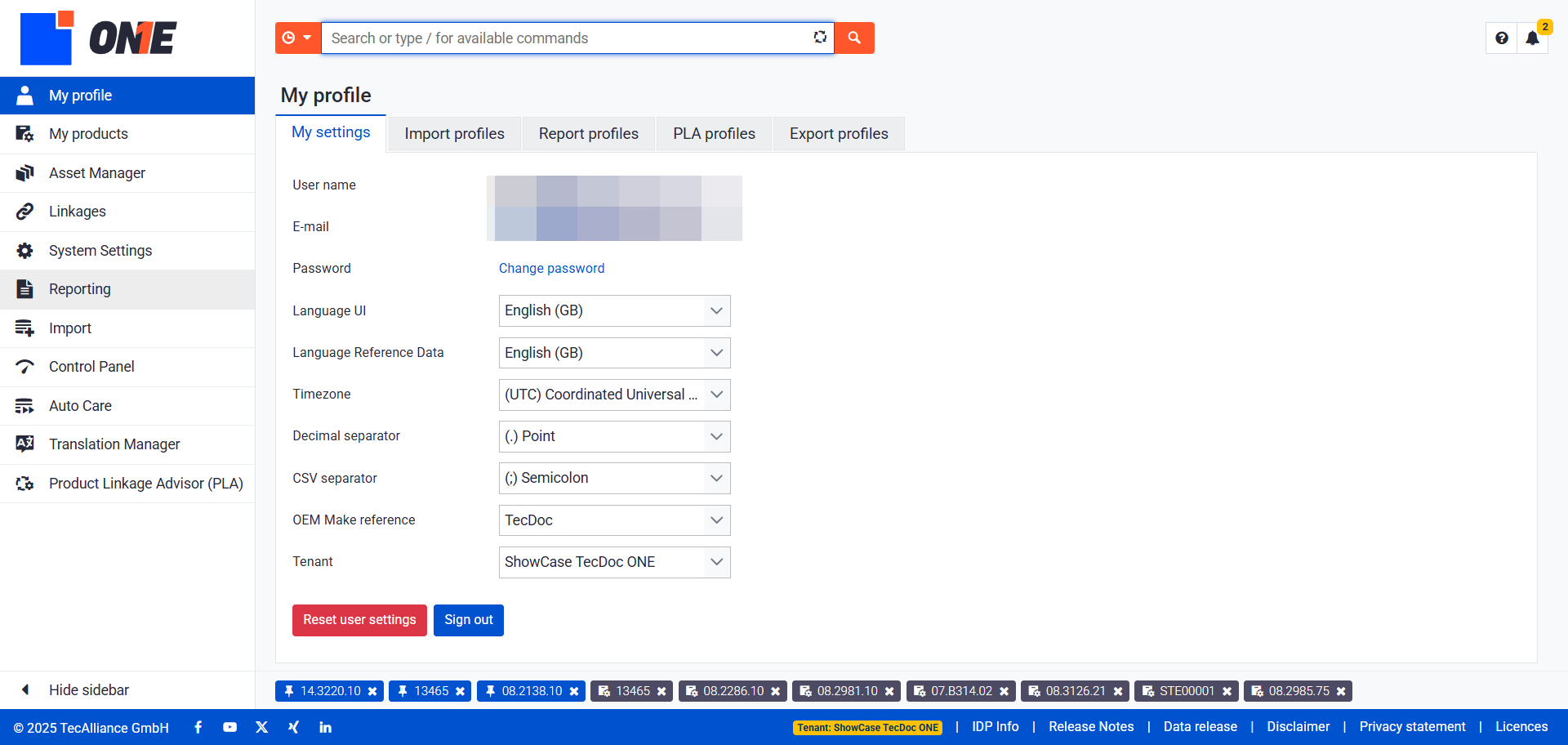Screen dimensions: 1568x745
Task: Close the 08.2981.10 tag
Action: [889, 691]
